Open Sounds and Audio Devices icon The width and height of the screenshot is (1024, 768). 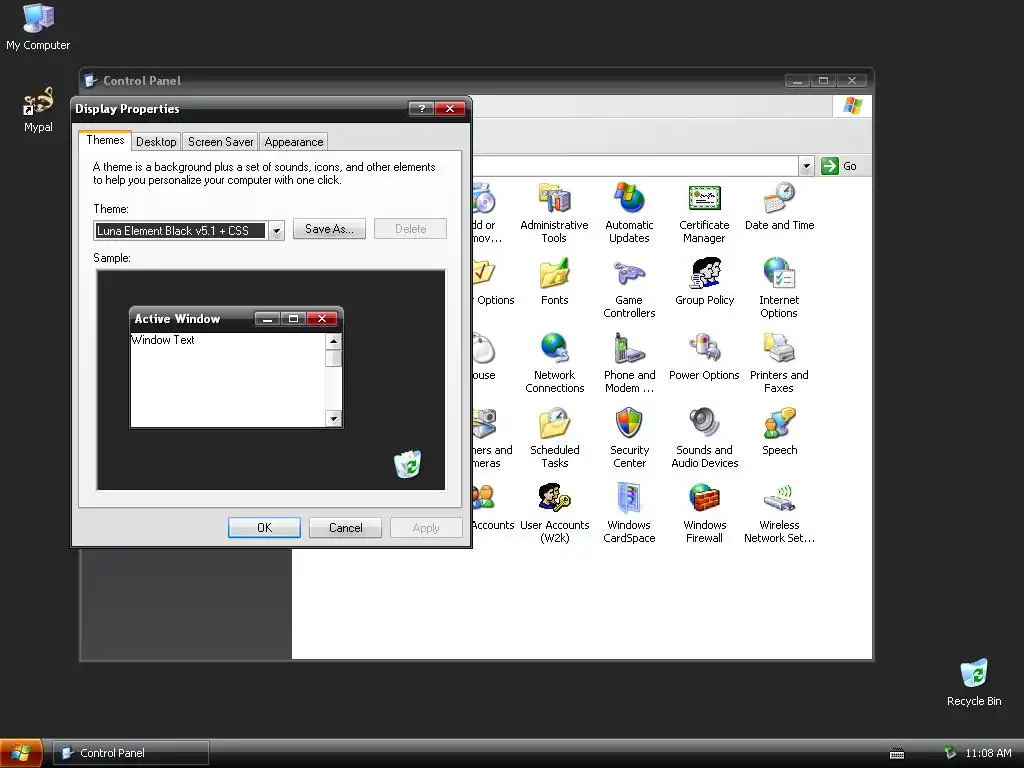[x=704, y=438]
